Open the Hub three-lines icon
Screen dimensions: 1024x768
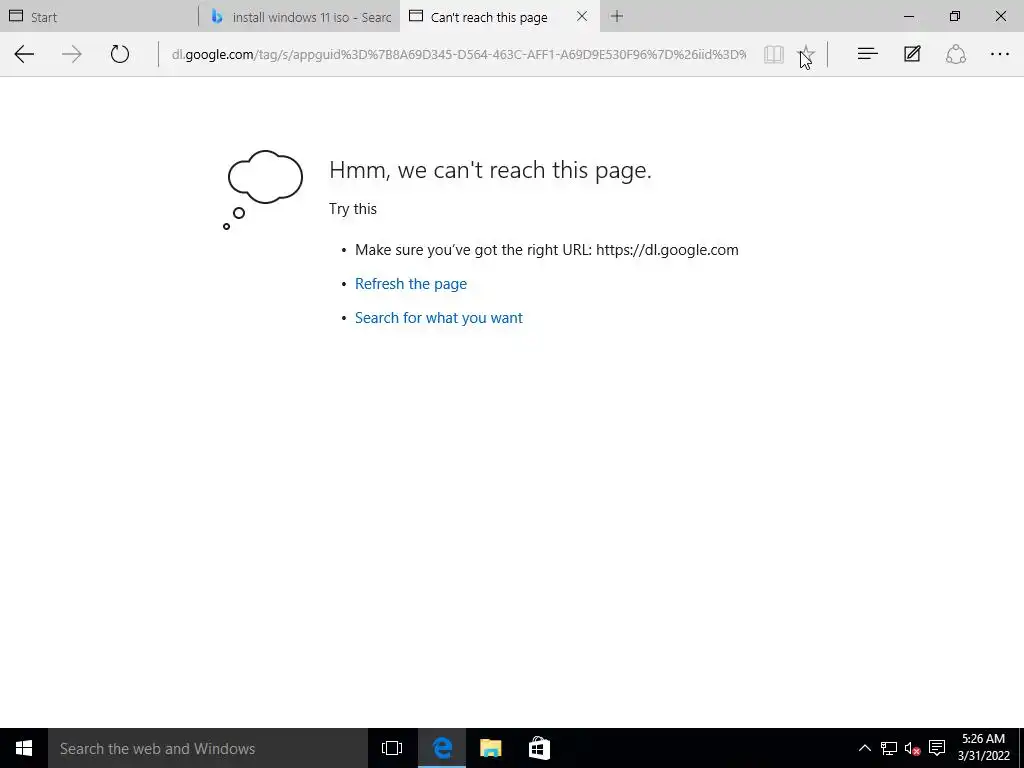pos(867,54)
